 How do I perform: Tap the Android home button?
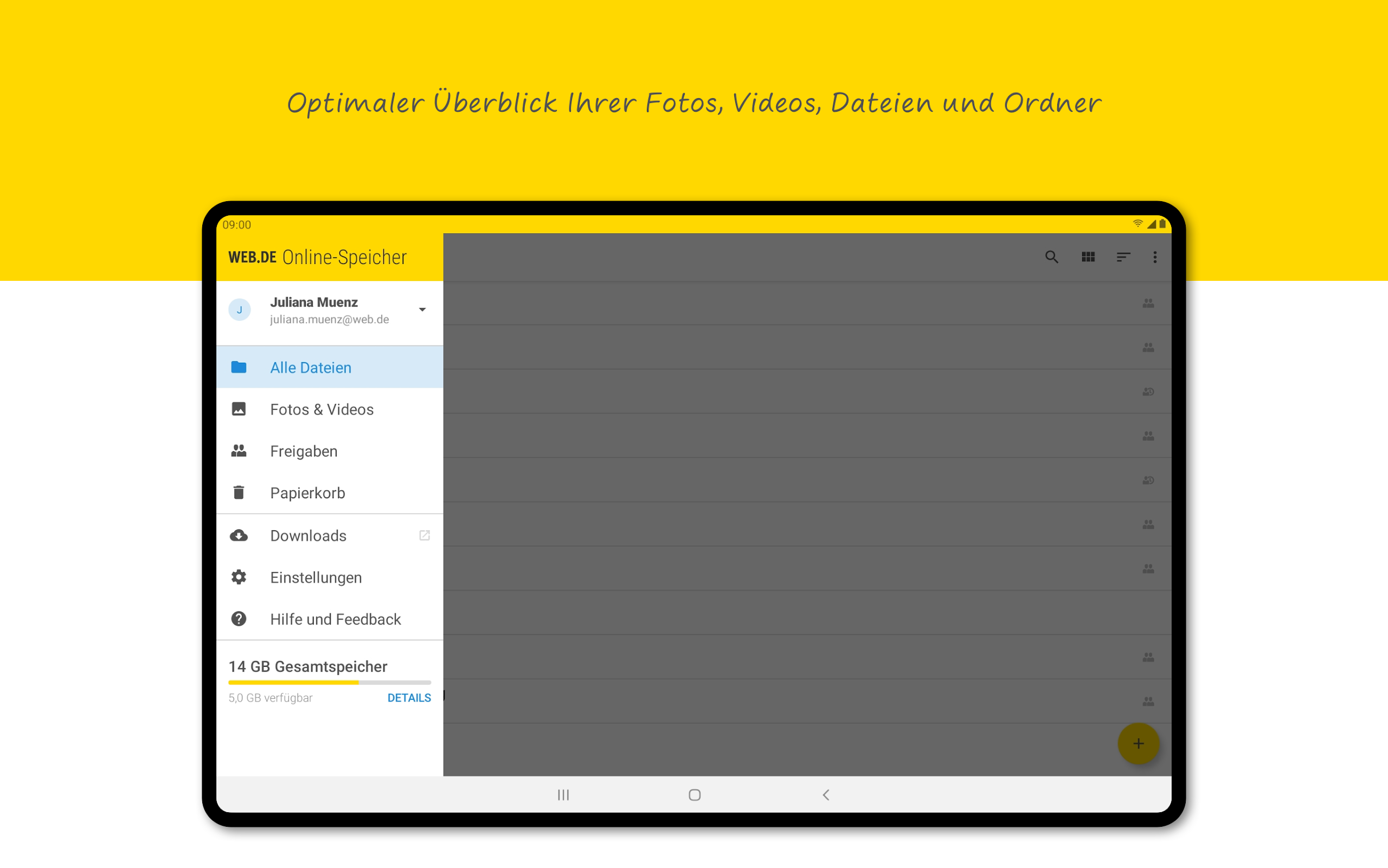tap(695, 794)
